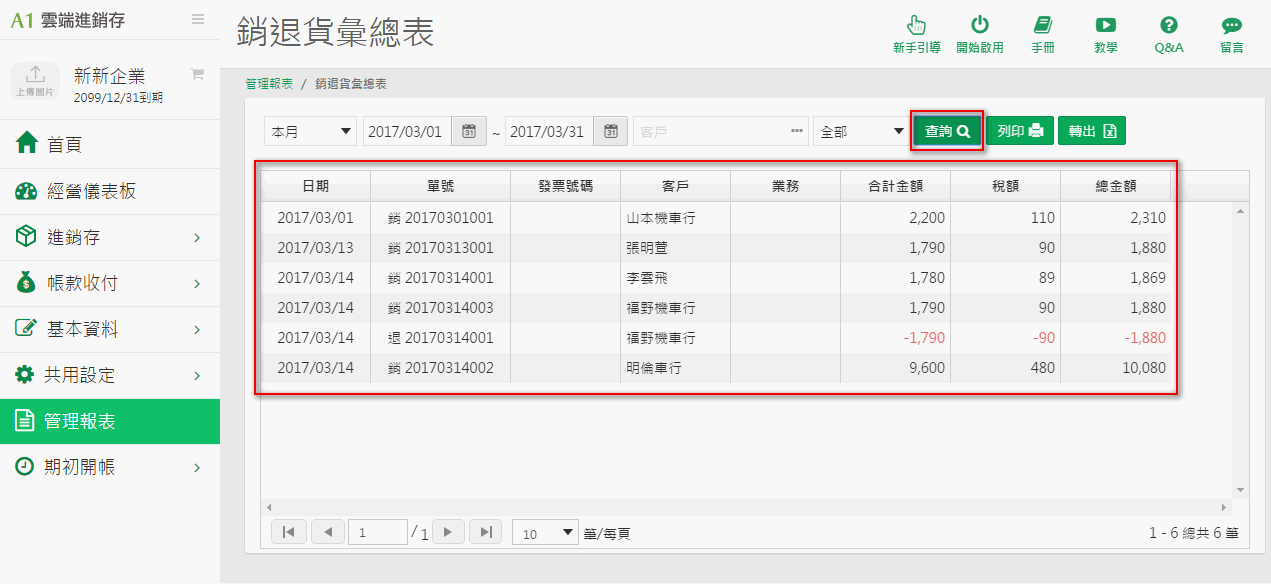Sort by the 客戶 column header
Viewport: 1271px width, 584px height.
point(675,186)
